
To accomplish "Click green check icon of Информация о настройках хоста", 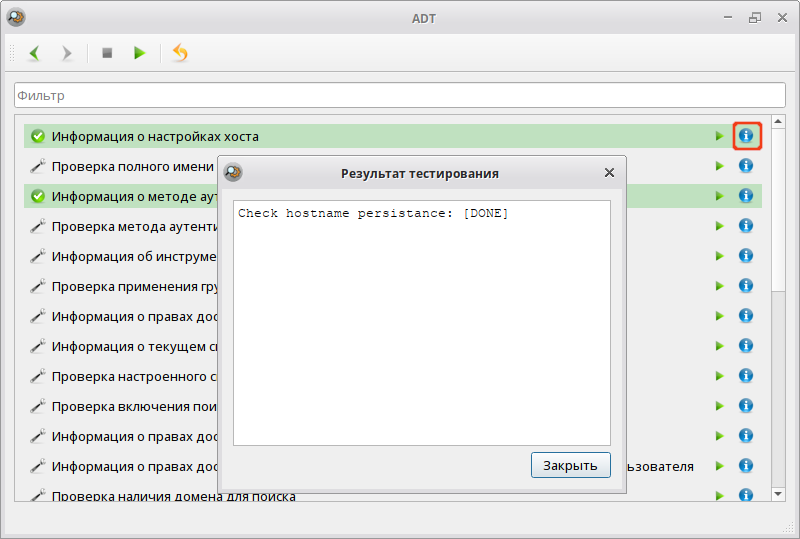I will point(38,136).
